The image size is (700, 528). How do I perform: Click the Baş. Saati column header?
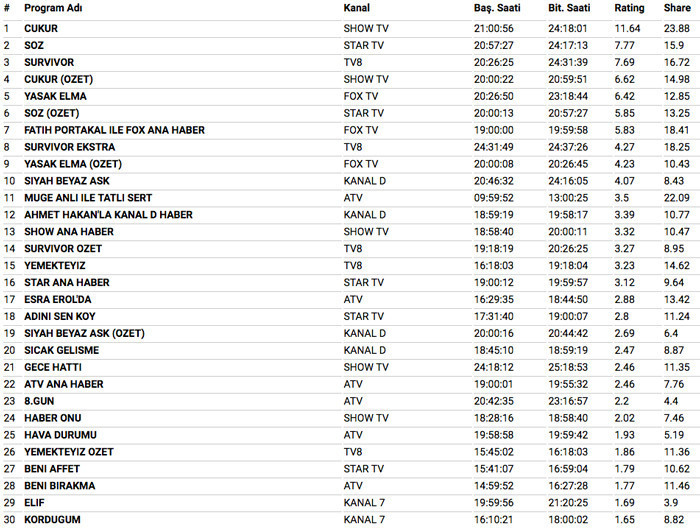[495, 8]
